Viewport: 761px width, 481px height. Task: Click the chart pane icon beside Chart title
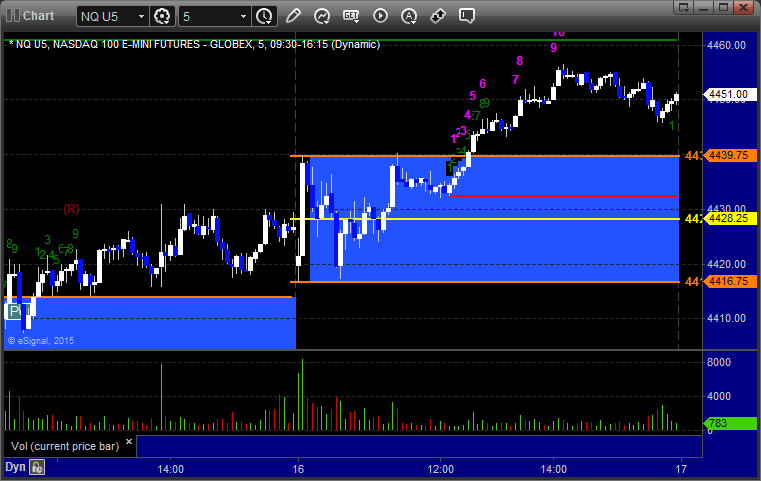(x=13, y=16)
